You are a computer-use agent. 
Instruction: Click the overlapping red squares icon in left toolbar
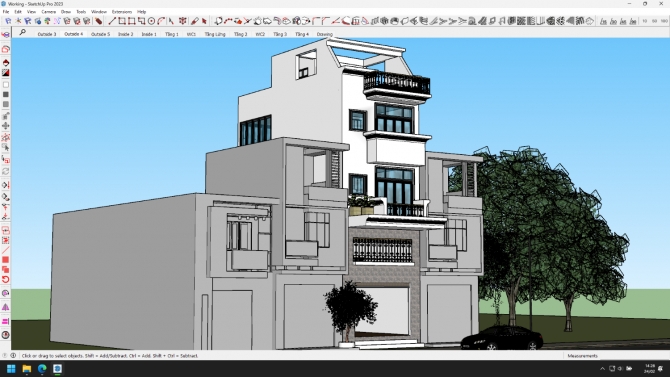tap(6, 270)
